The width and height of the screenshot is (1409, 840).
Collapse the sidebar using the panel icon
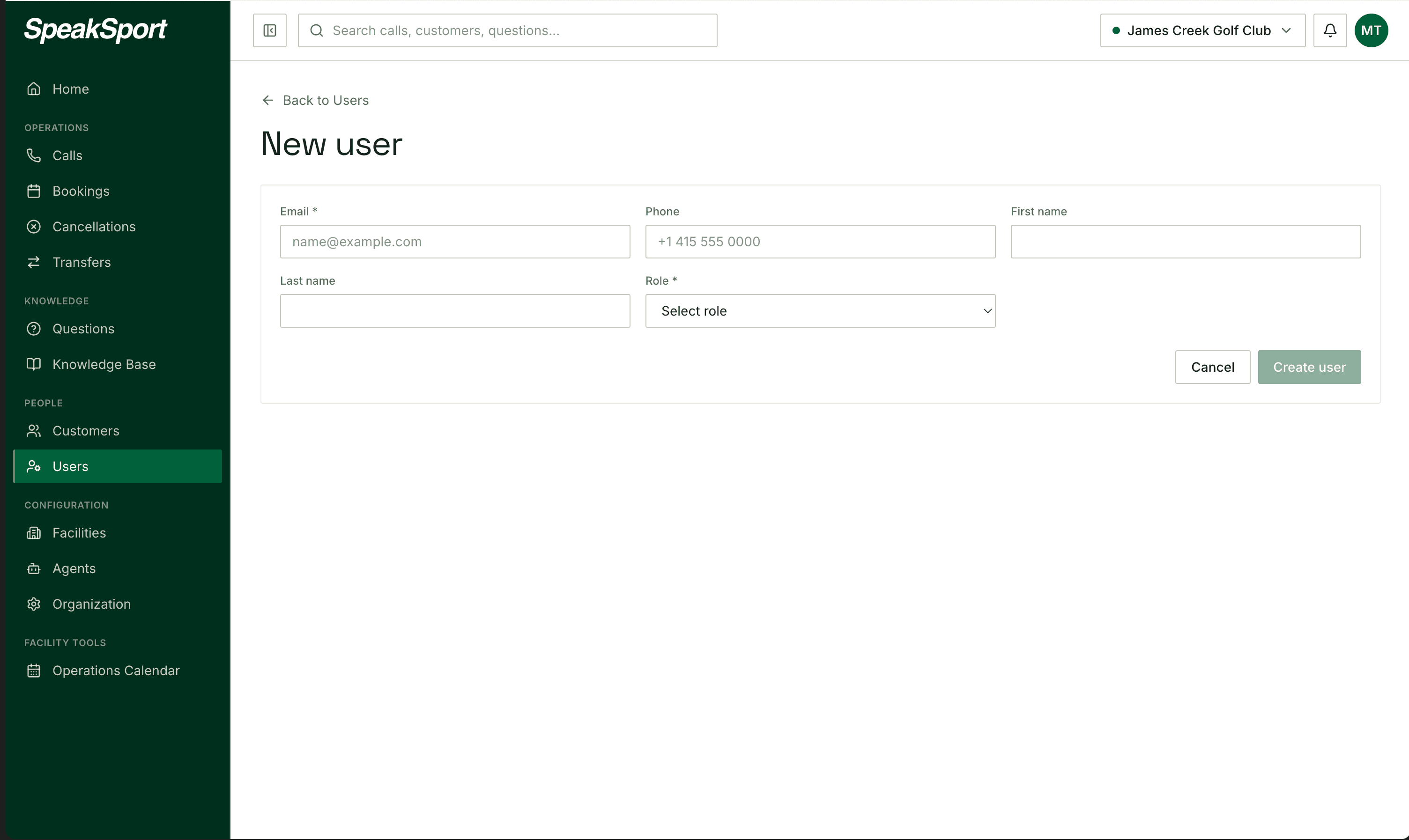269,30
